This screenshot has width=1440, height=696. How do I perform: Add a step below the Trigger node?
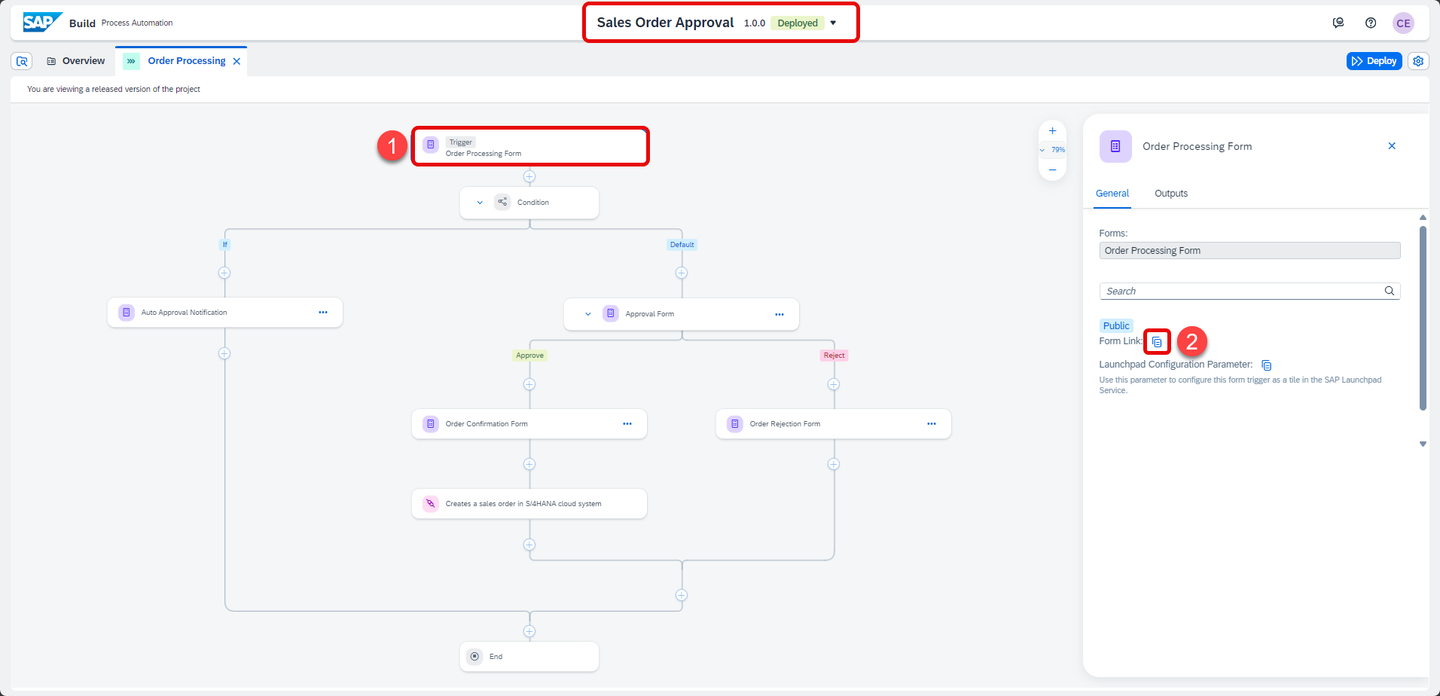click(x=529, y=177)
